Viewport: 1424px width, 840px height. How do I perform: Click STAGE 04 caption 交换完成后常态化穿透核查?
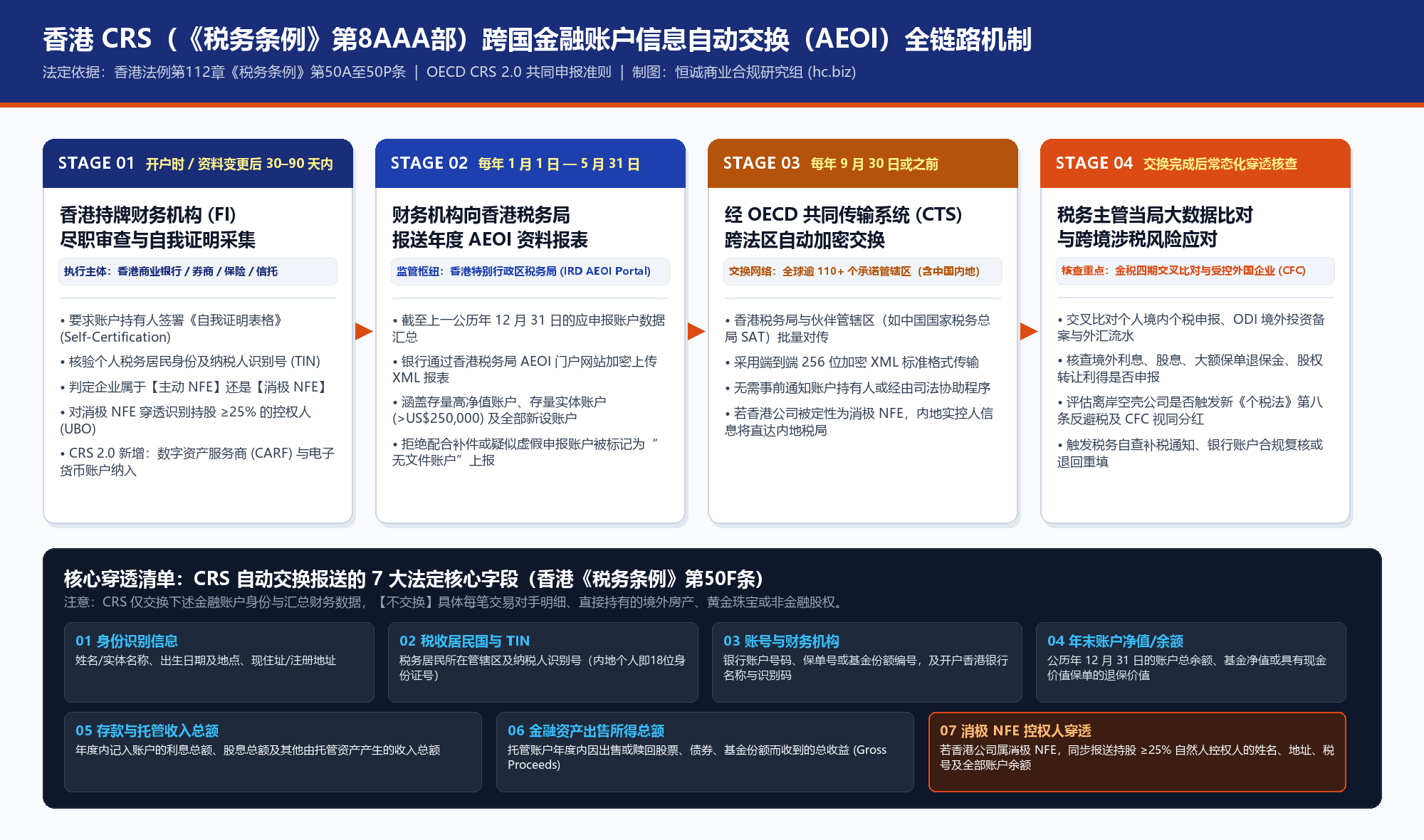[x=1220, y=164]
